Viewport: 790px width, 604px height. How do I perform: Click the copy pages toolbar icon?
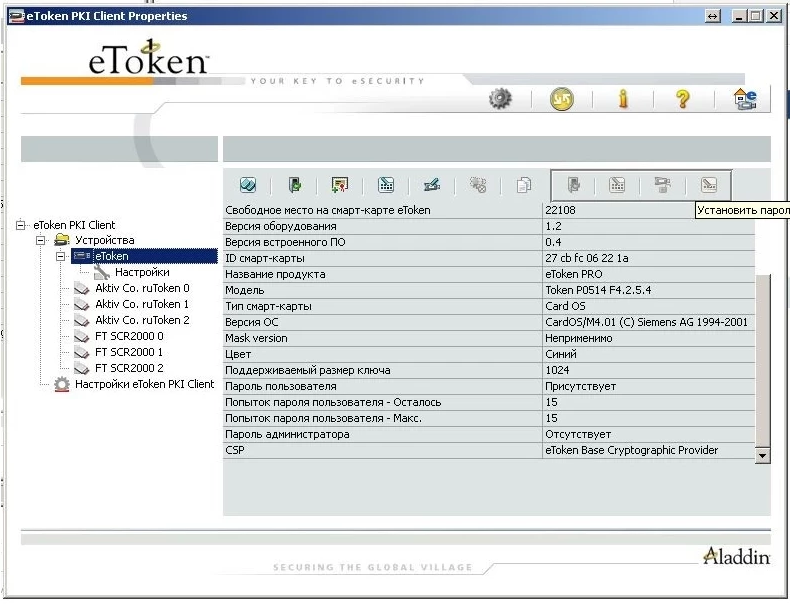[524, 185]
